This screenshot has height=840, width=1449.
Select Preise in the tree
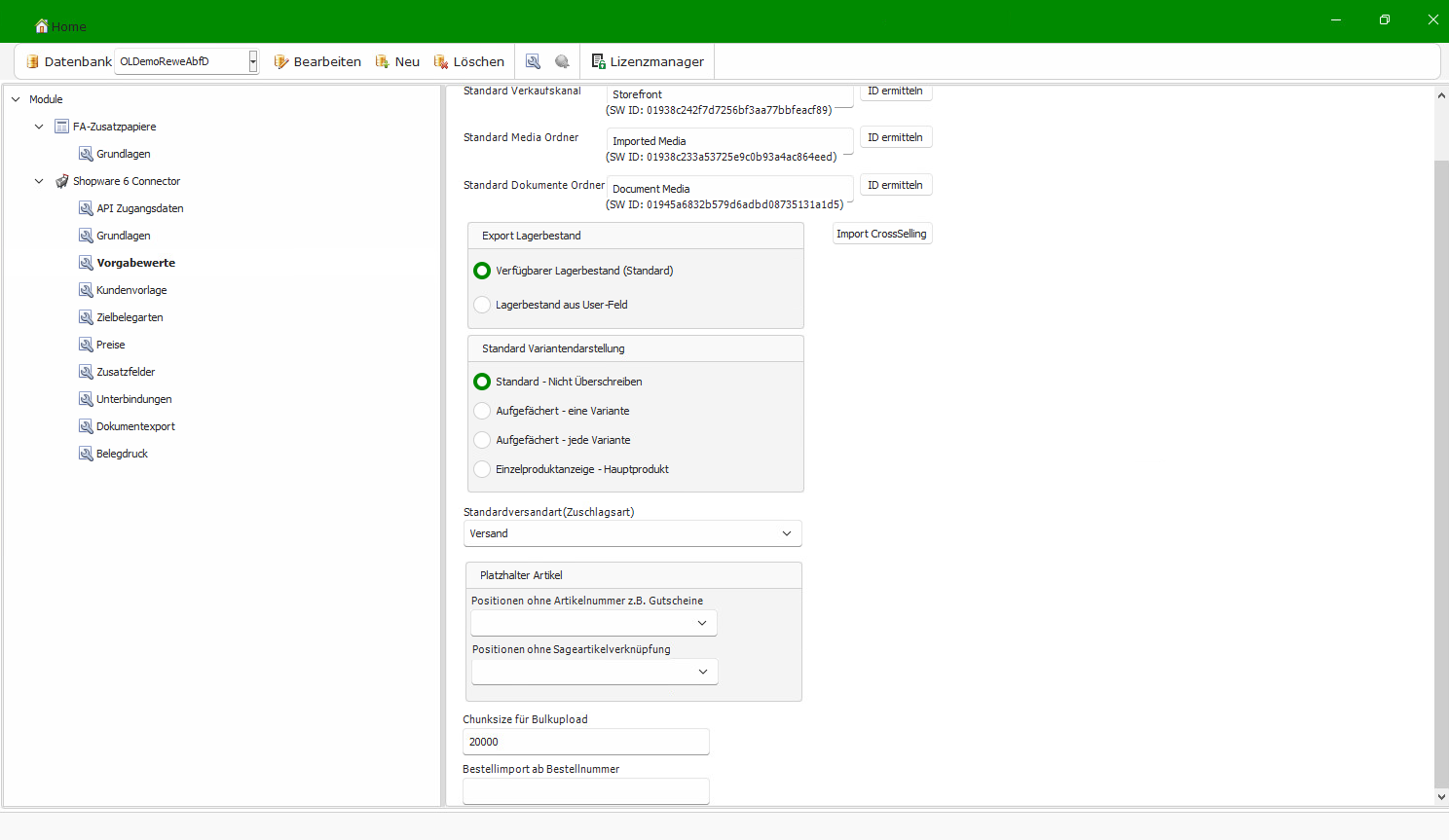pyautogui.click(x=111, y=345)
